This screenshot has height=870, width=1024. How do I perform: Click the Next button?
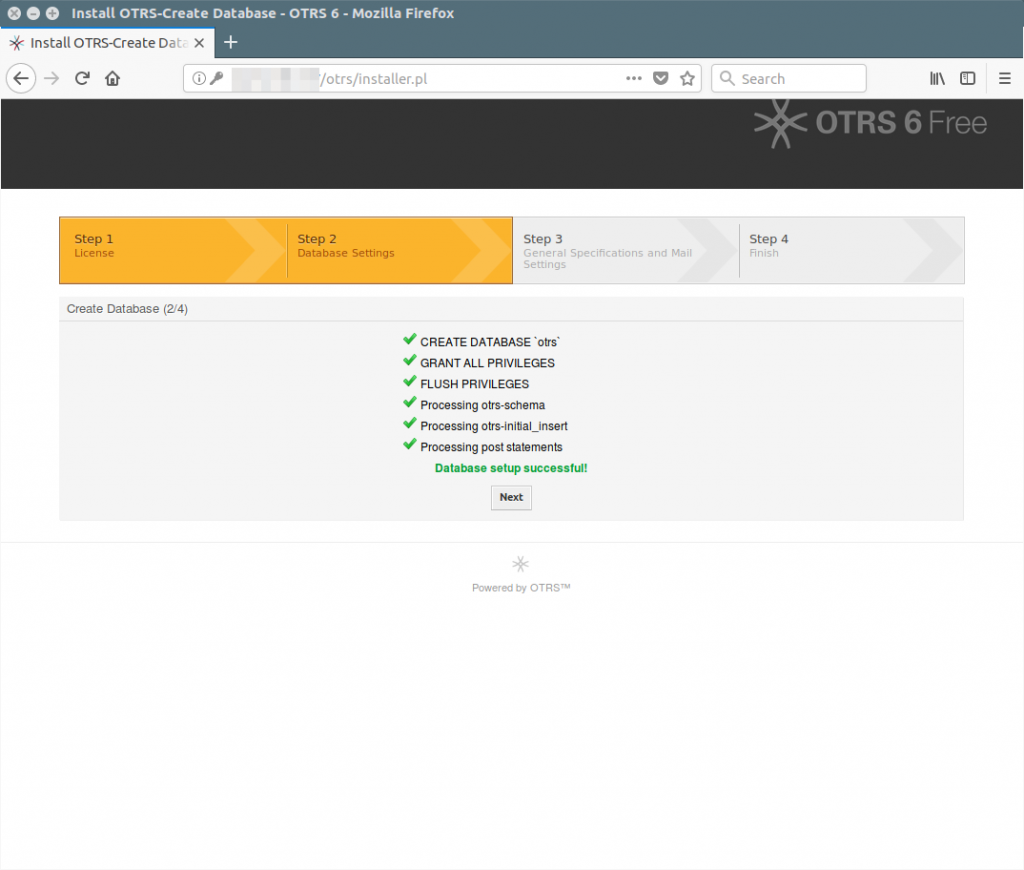pos(511,497)
